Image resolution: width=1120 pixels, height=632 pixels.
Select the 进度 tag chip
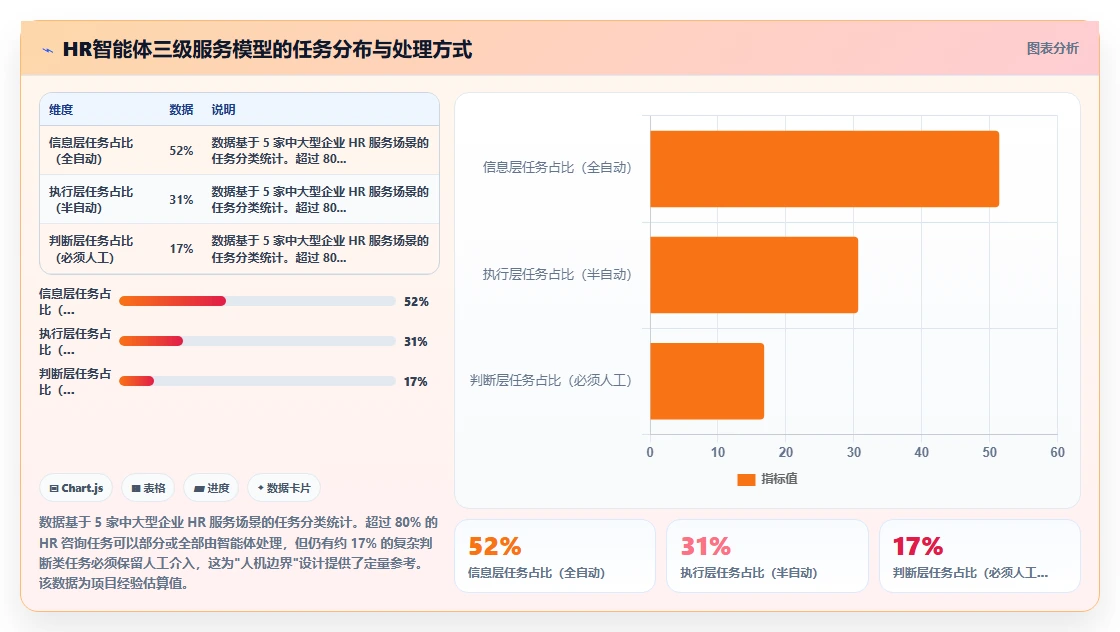coord(211,488)
